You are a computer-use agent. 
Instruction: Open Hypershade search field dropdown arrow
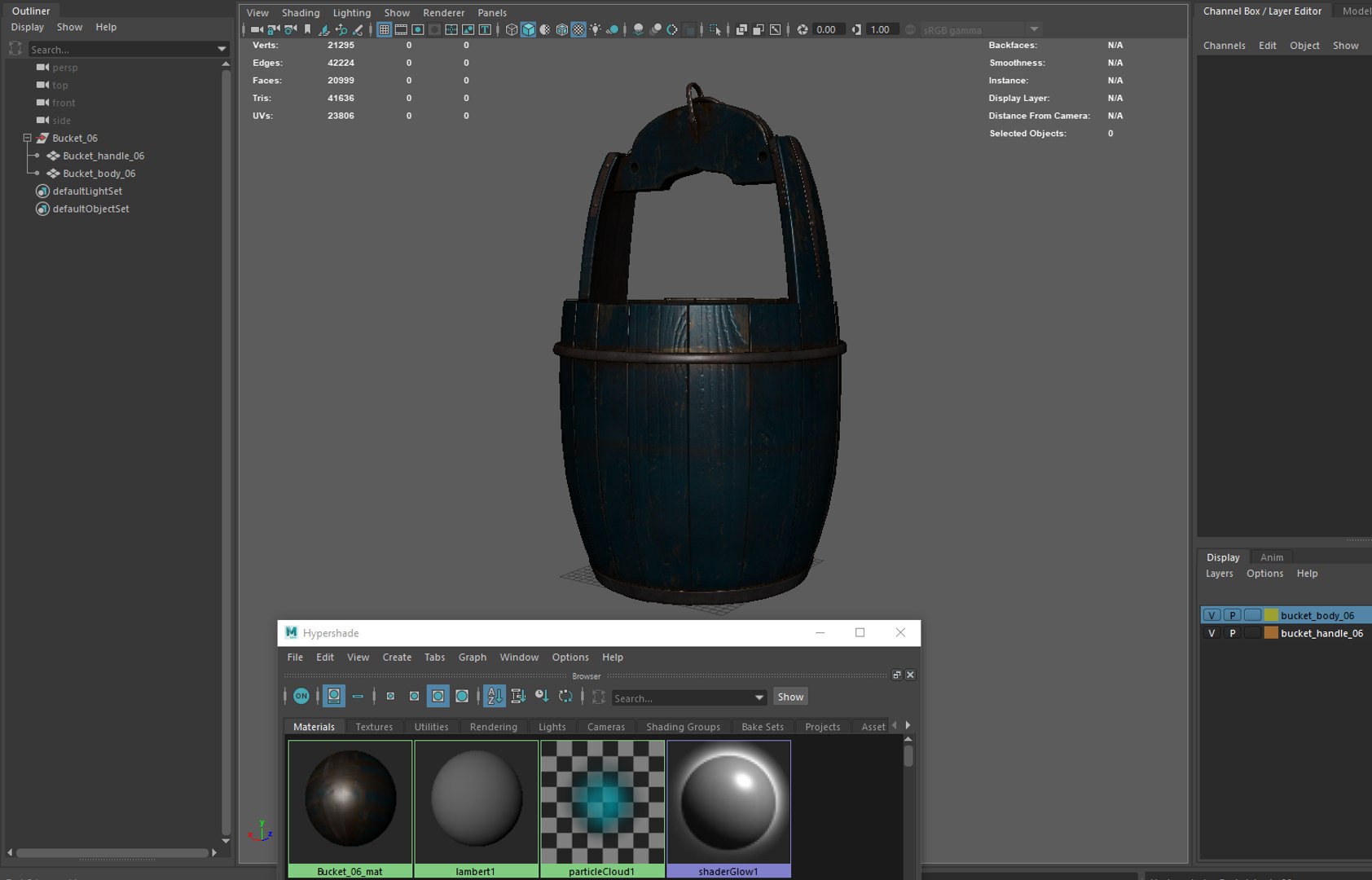759,697
